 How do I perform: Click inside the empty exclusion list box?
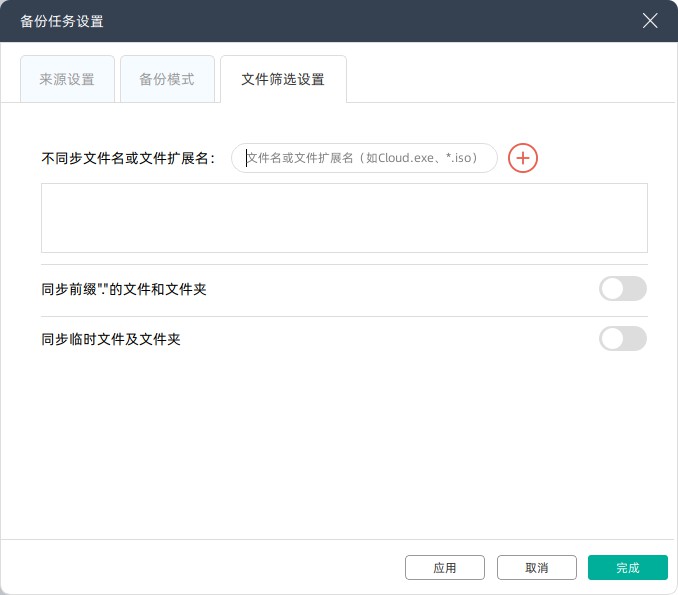pos(344,218)
